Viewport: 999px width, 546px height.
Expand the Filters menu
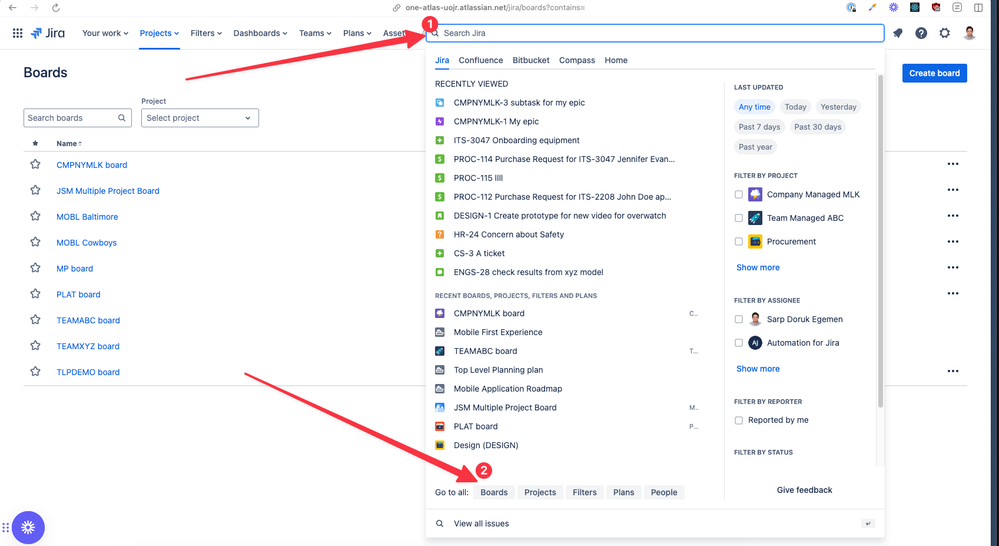pyautogui.click(x=206, y=33)
